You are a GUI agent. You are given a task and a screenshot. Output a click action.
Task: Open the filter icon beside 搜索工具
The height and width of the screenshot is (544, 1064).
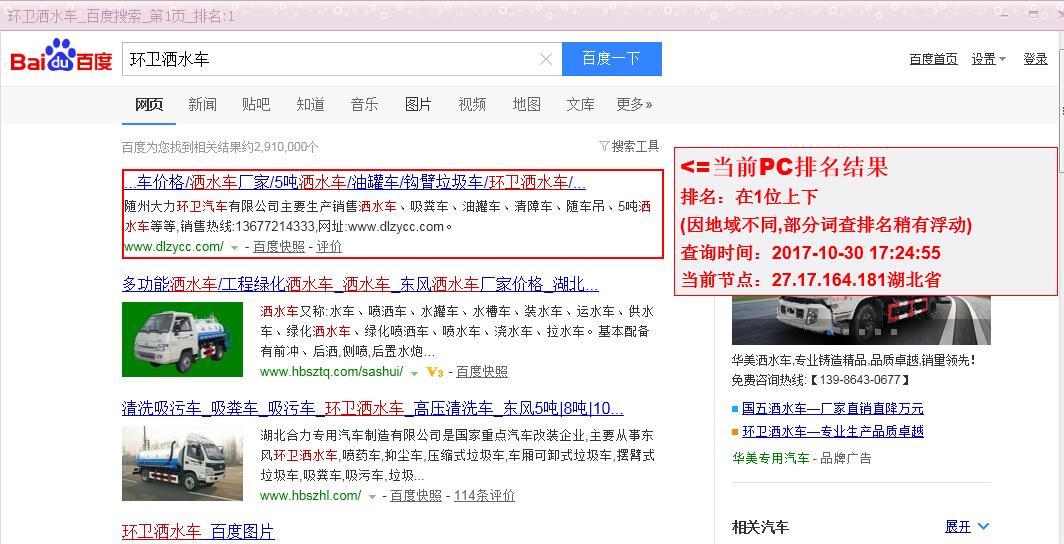[x=604, y=146]
